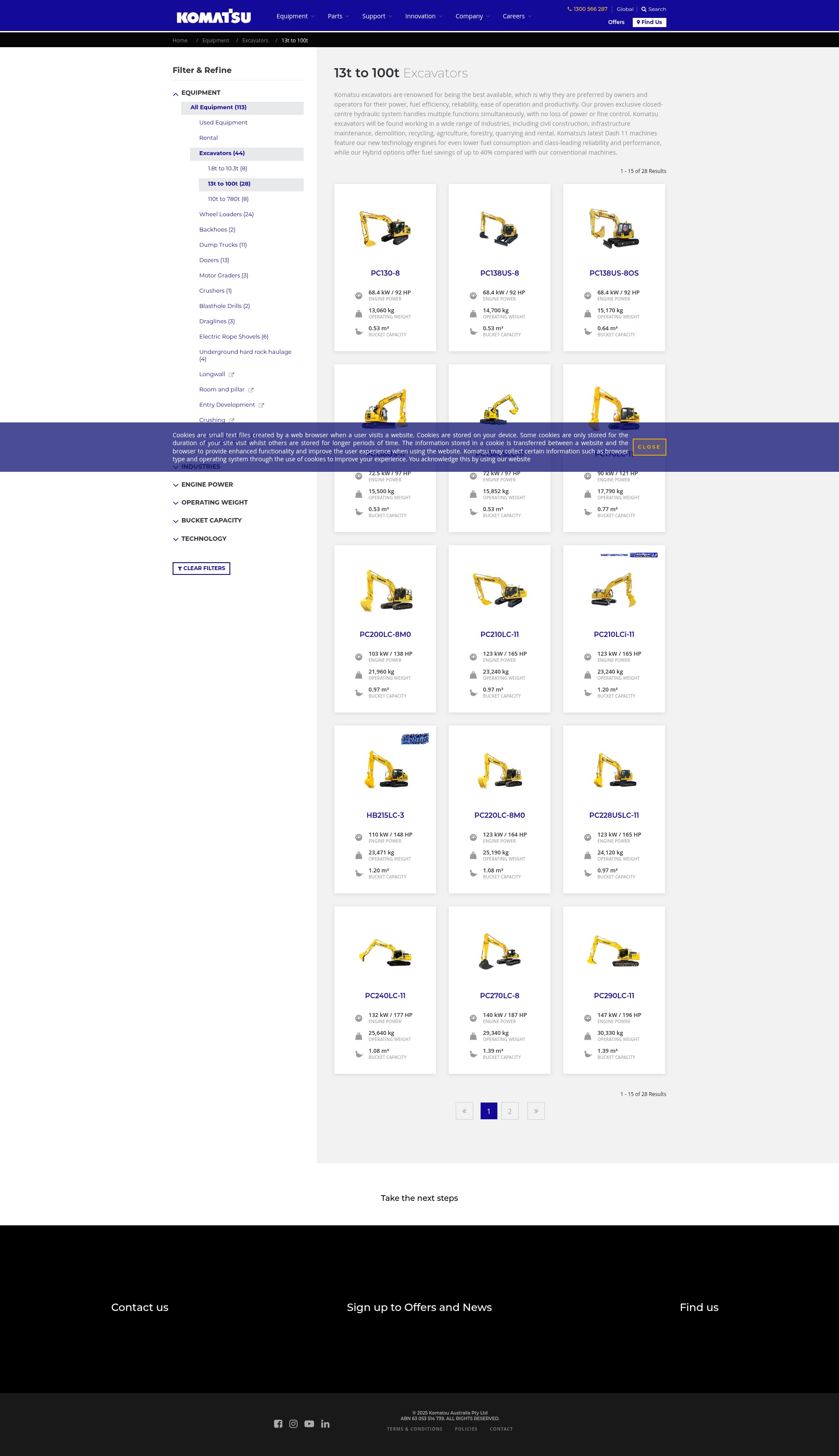Click the Hybrid badge on the HB215LC-3 card
Screen dimensions: 839x1456
pos(415,738)
